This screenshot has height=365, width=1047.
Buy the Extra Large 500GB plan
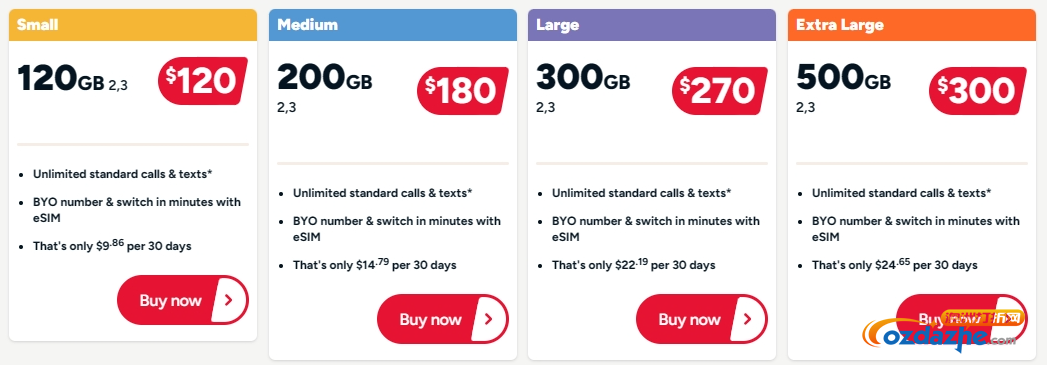(x=962, y=319)
